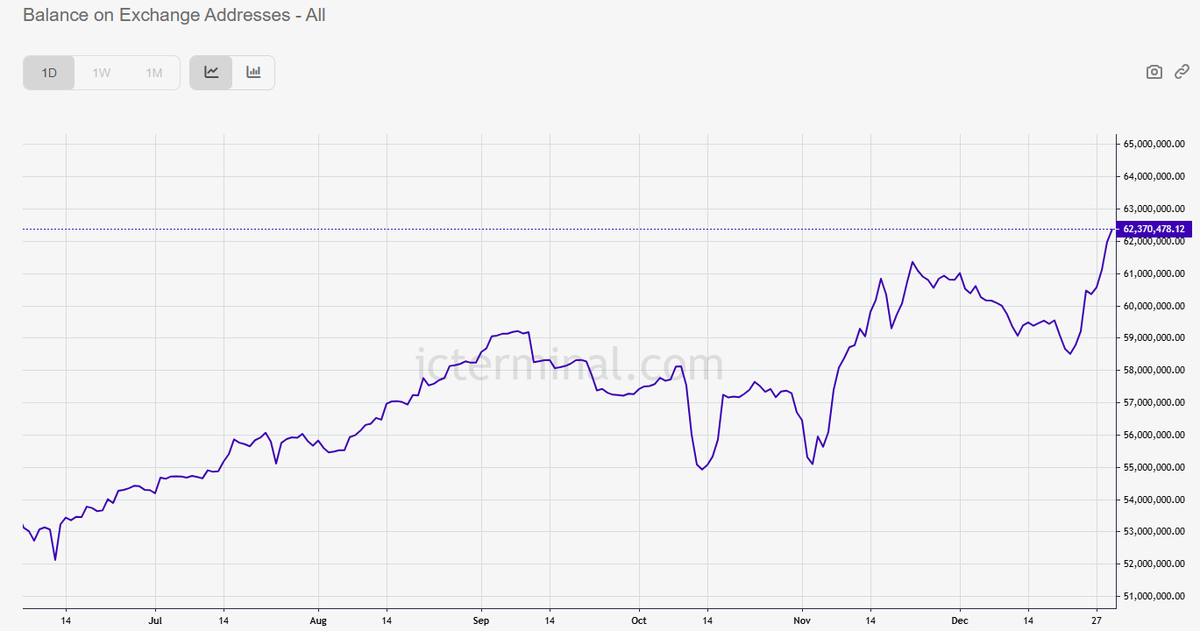This screenshot has height=631, width=1200.
Task: Click the 51,000,000.00 axis label
Action: [x=1154, y=597]
